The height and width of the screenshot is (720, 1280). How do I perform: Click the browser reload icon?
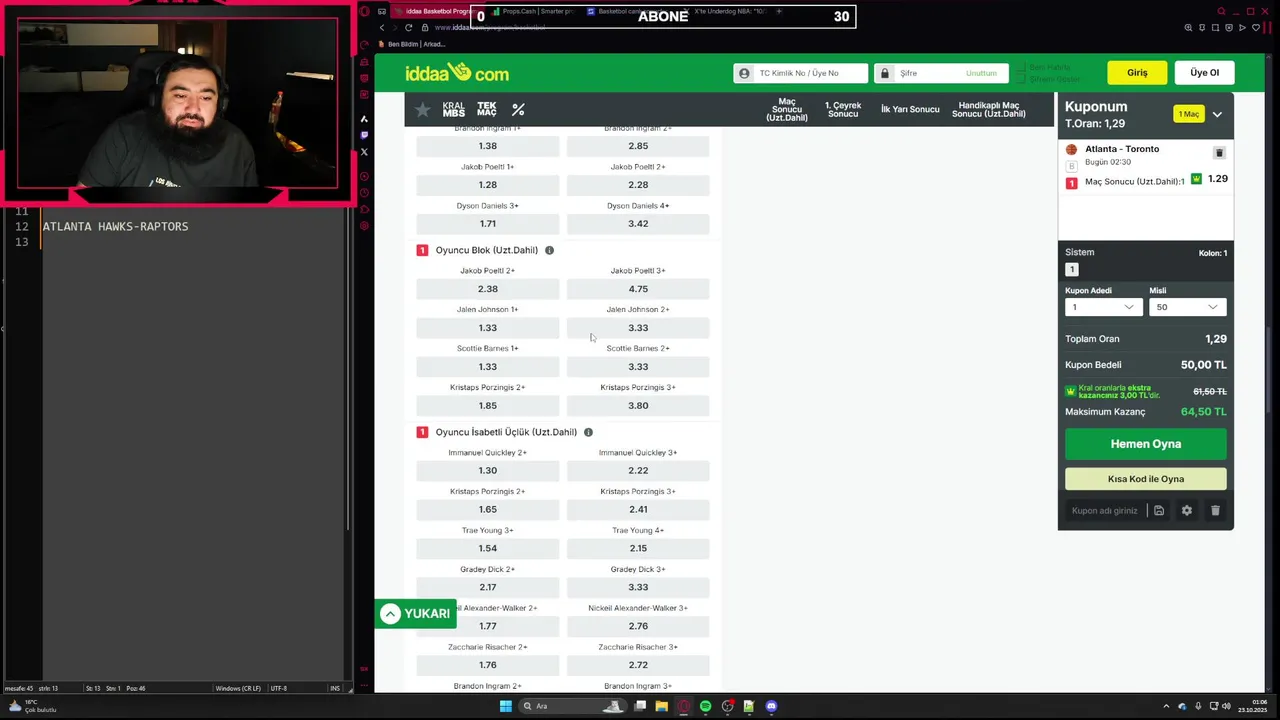(x=408, y=28)
